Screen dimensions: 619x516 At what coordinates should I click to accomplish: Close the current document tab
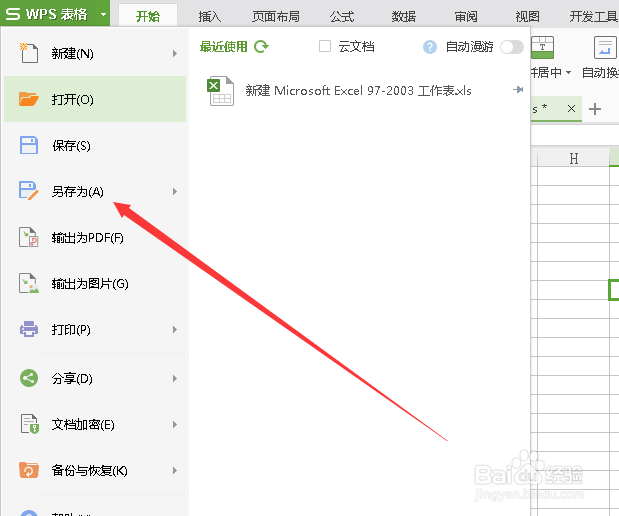(x=571, y=109)
